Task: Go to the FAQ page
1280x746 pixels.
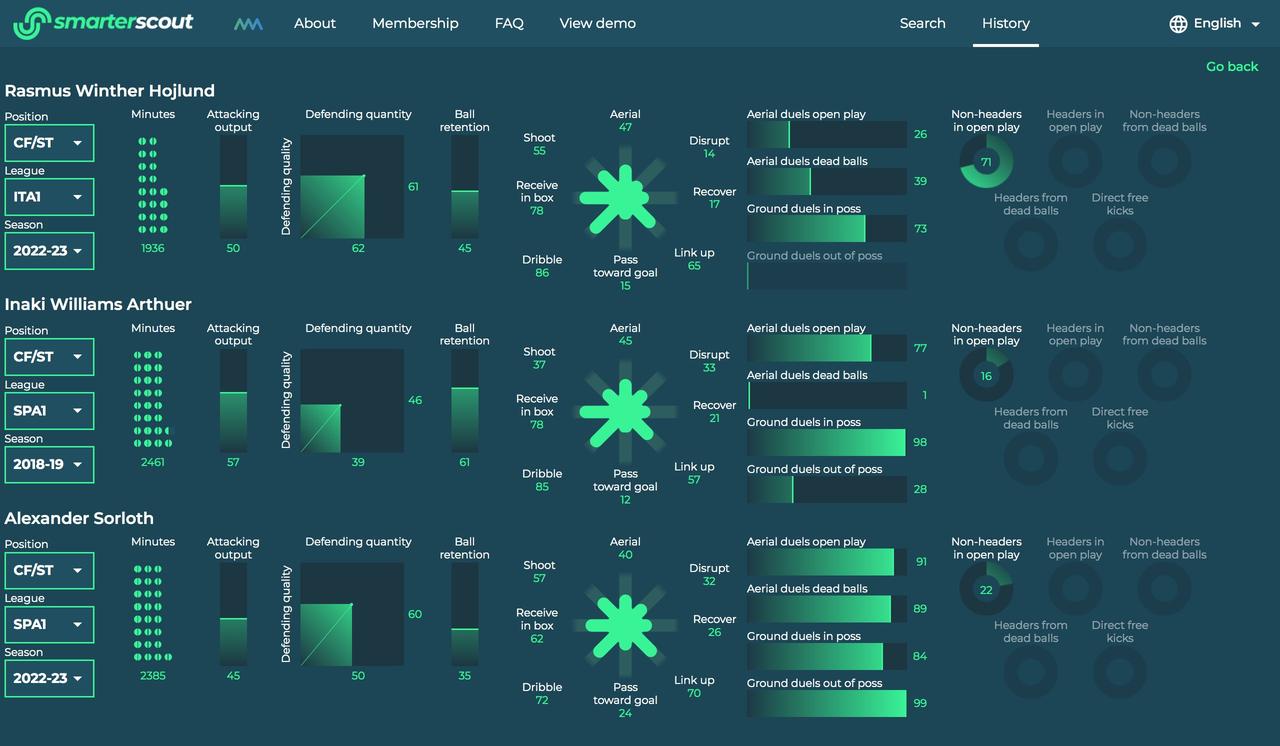Action: coord(509,23)
